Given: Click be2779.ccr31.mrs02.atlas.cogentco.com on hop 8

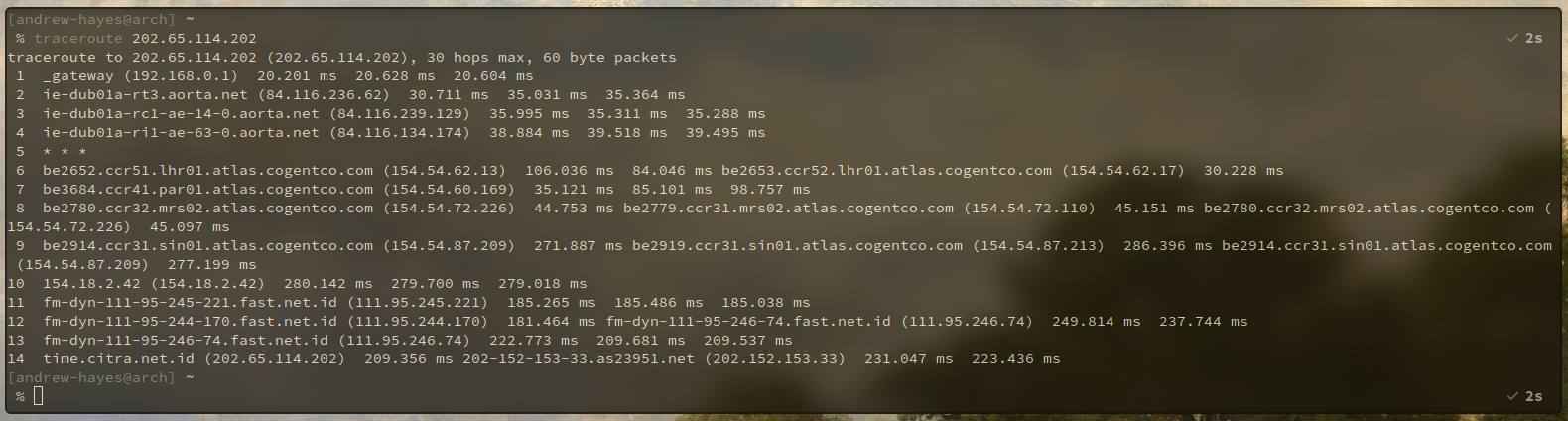Looking at the screenshot, I should 788,208.
